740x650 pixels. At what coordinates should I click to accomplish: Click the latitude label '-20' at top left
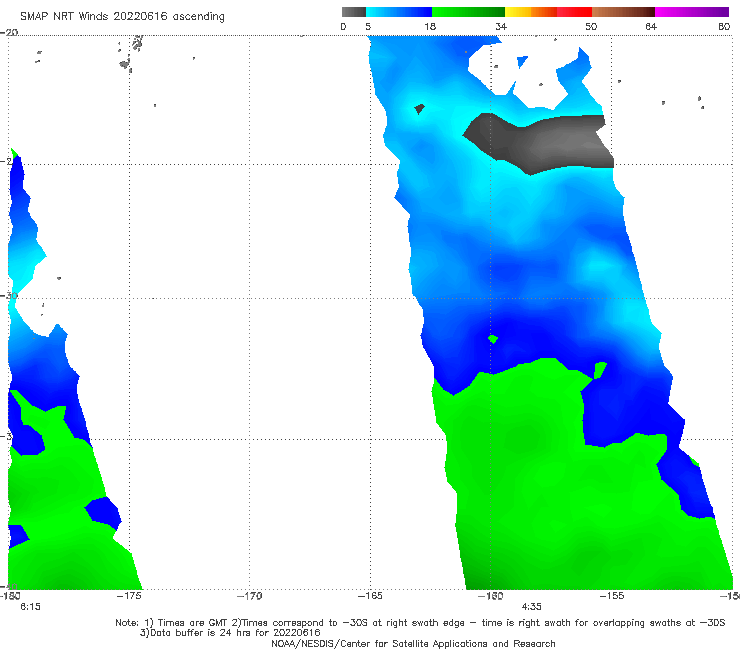(9, 32)
